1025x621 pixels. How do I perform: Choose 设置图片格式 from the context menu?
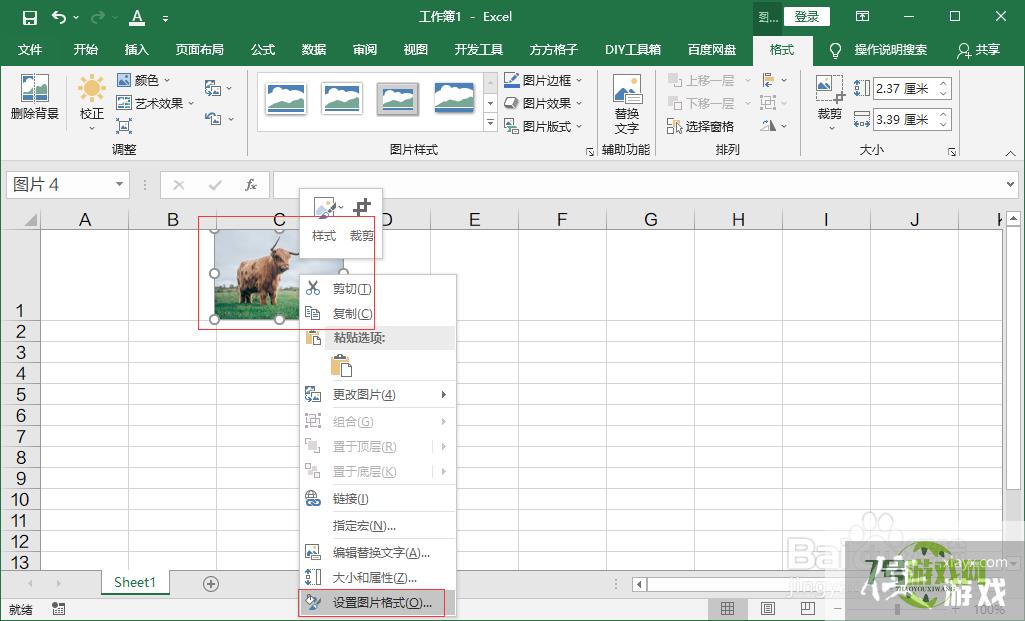(377, 603)
